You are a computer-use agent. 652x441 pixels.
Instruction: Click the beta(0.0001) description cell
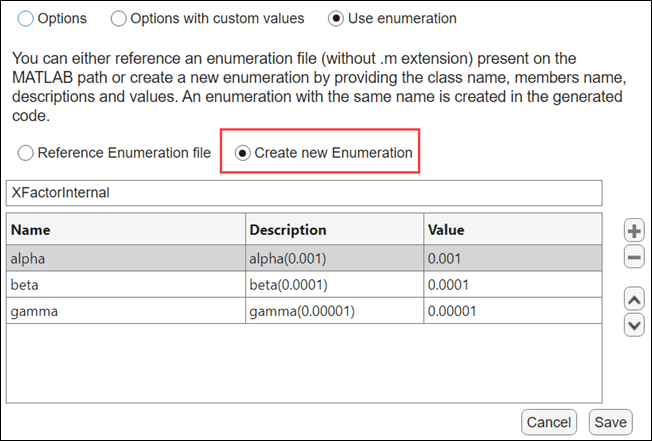point(334,284)
